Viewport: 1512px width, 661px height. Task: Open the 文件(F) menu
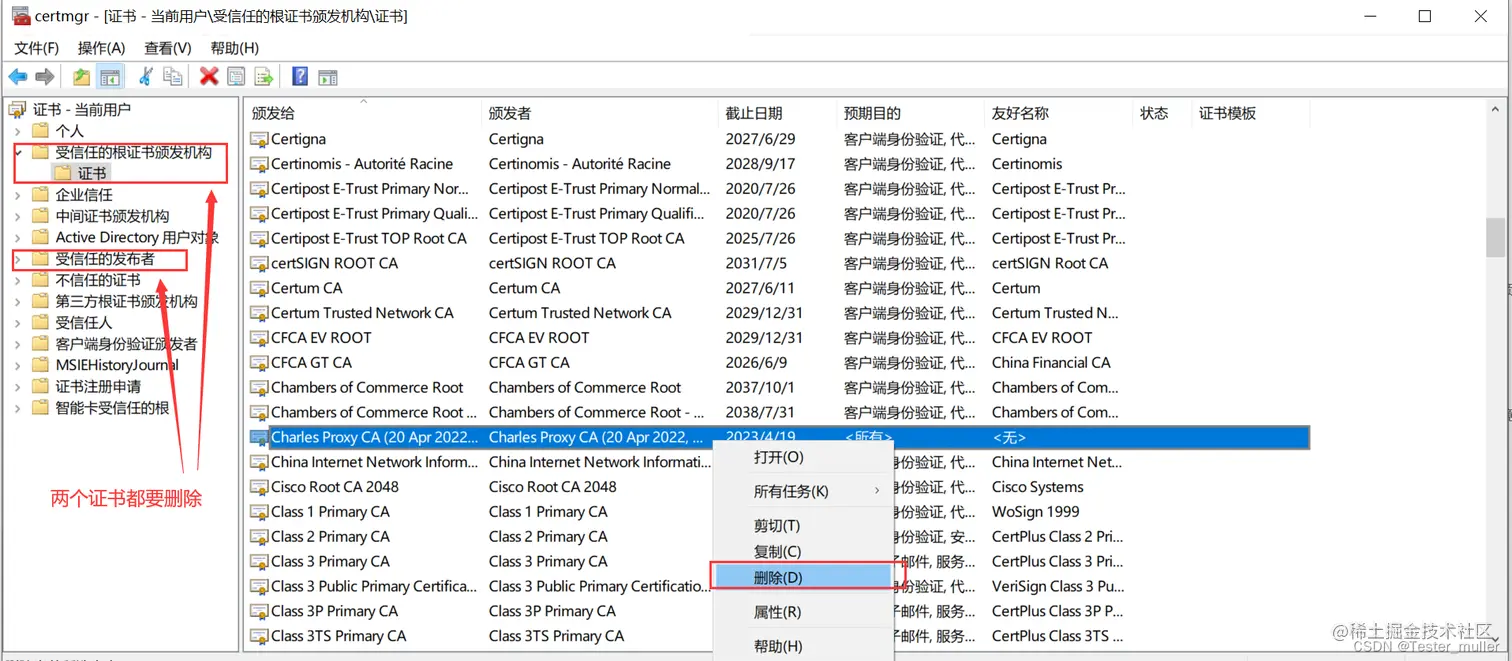tap(37, 48)
